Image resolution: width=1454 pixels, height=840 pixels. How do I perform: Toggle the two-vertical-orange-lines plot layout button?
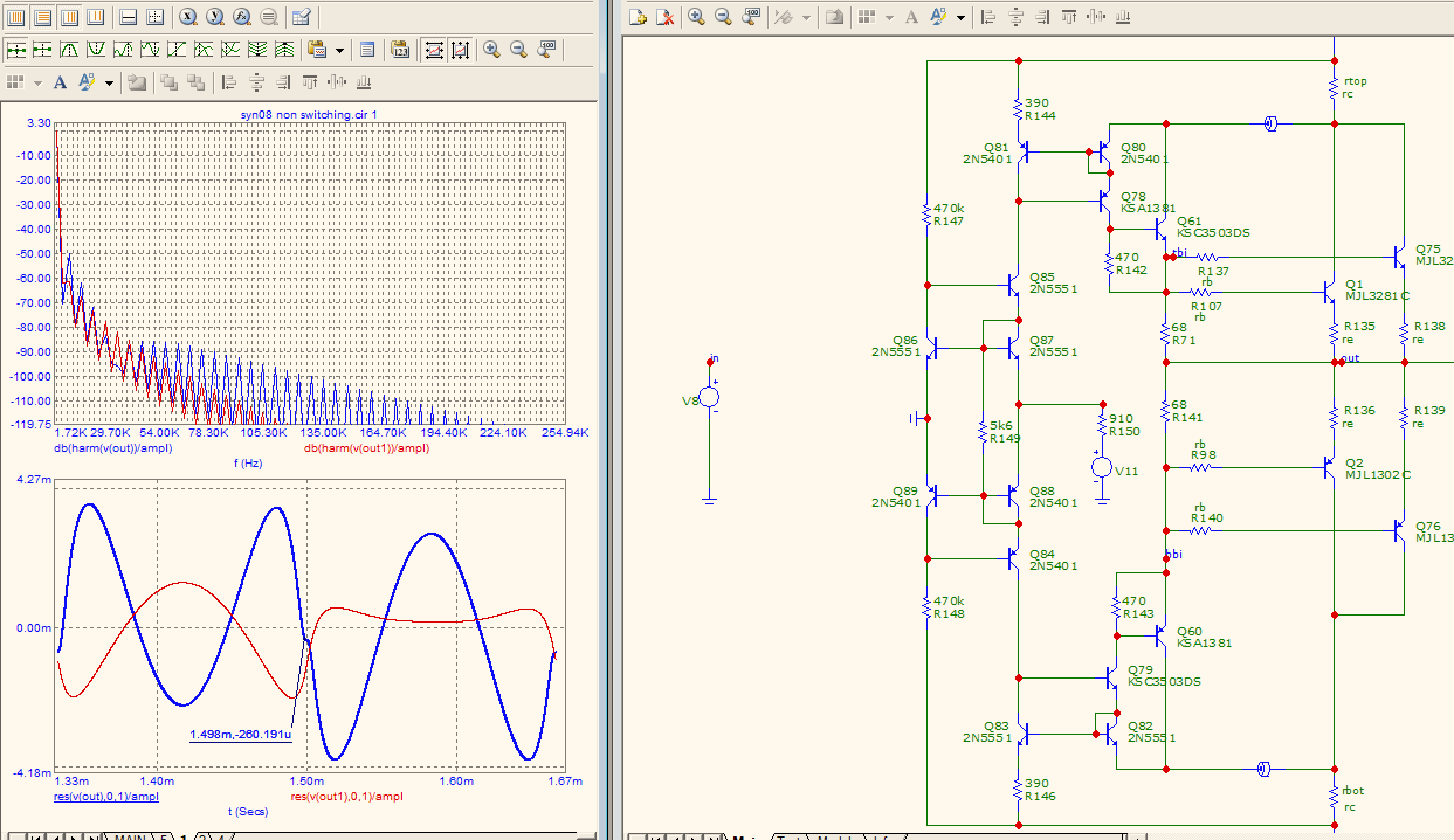96,17
